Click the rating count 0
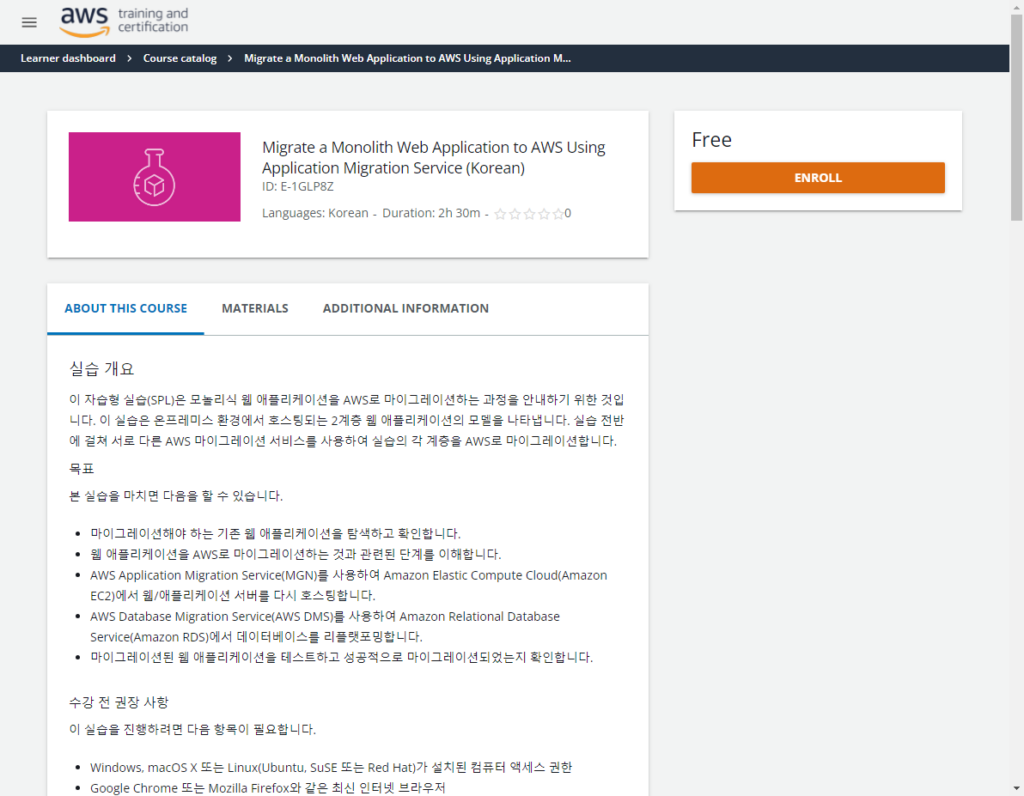 click(568, 213)
